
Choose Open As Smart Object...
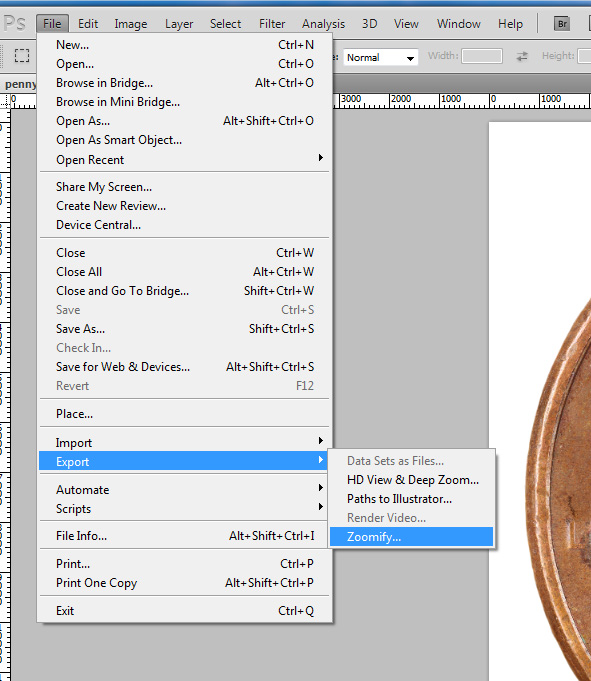[x=185, y=140]
